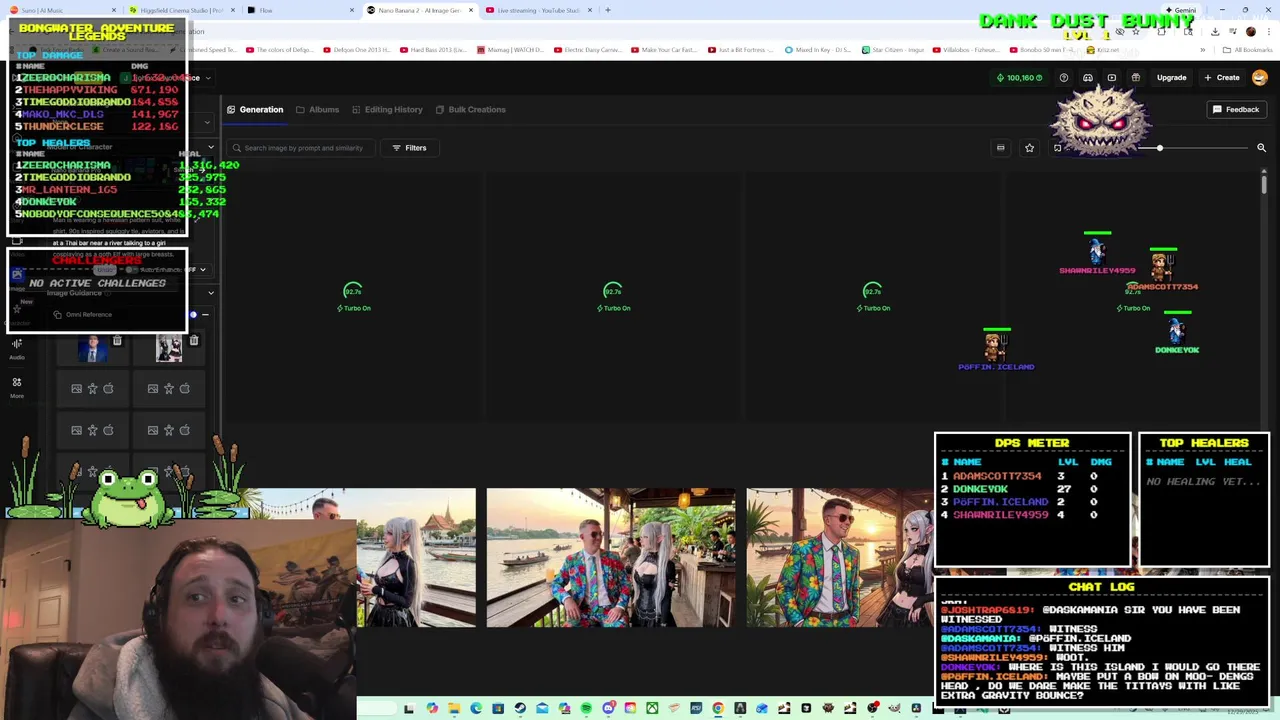Open the Audio section in the left sidebar
Viewport: 1280px width, 720px height.
pyautogui.click(x=17, y=349)
